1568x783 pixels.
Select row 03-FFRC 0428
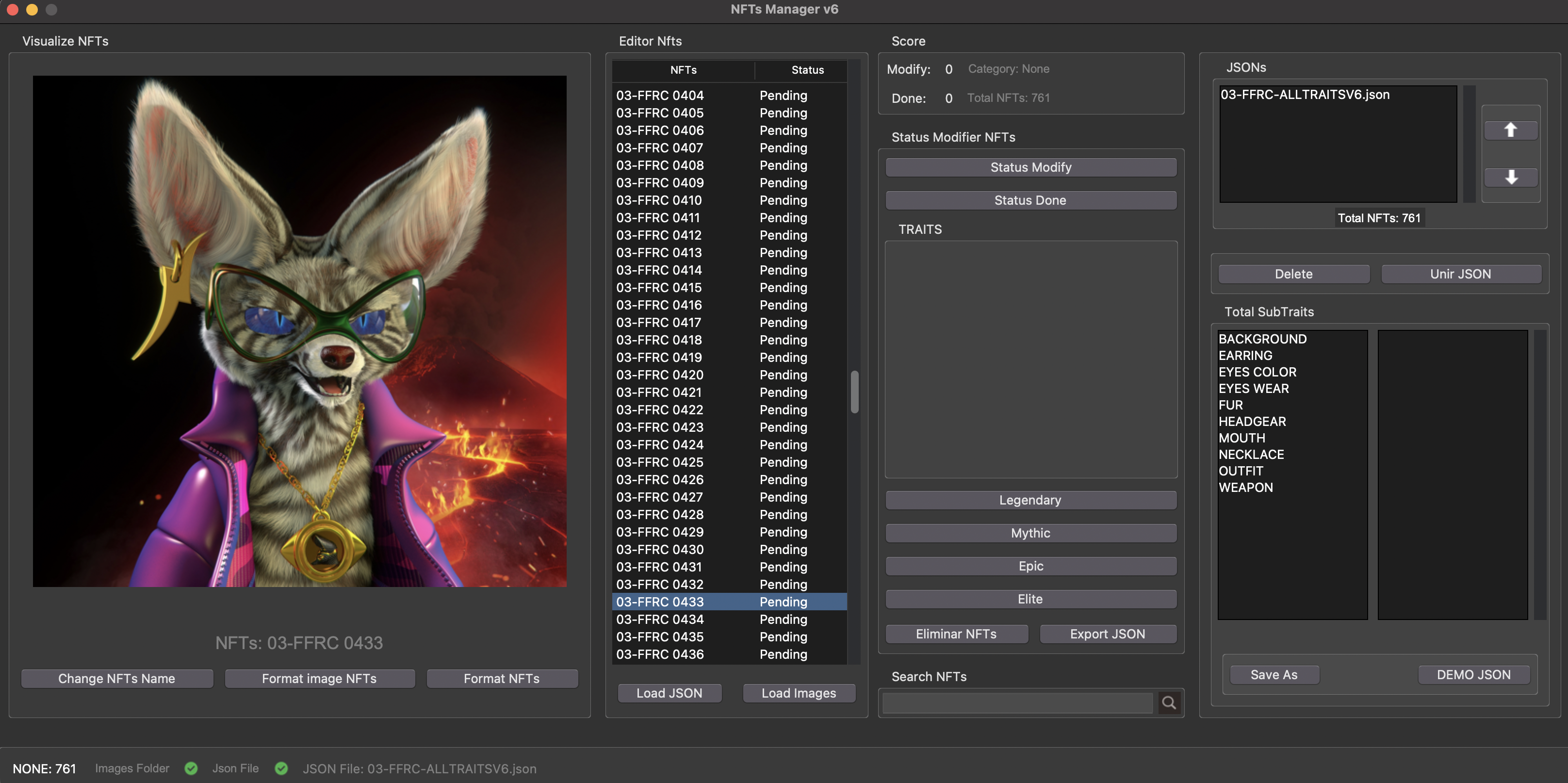729,515
